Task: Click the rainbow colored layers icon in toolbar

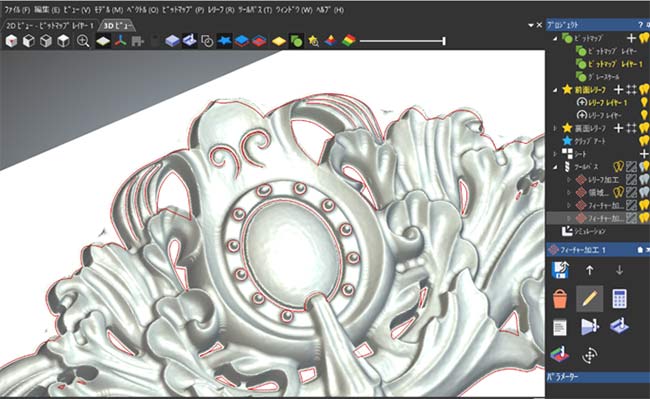Action: (349, 41)
